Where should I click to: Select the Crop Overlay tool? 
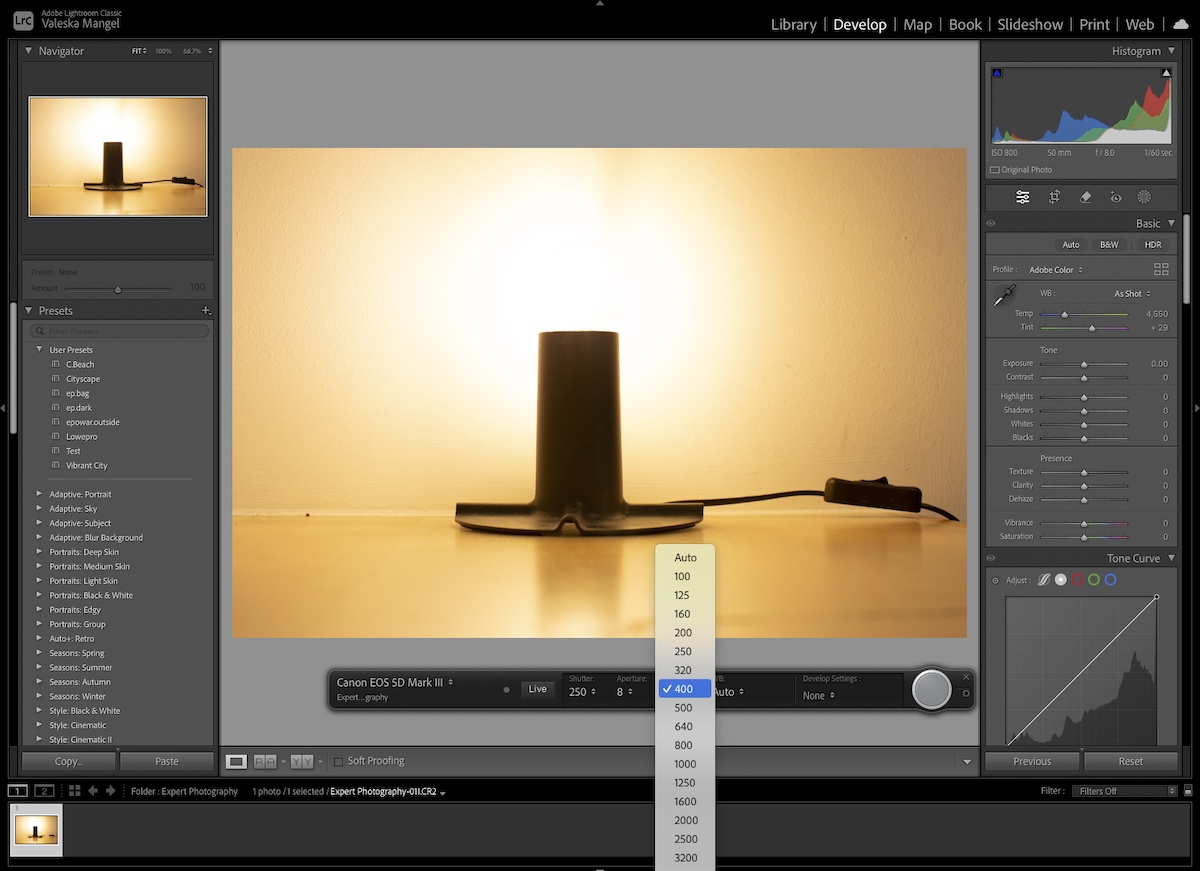click(1054, 197)
